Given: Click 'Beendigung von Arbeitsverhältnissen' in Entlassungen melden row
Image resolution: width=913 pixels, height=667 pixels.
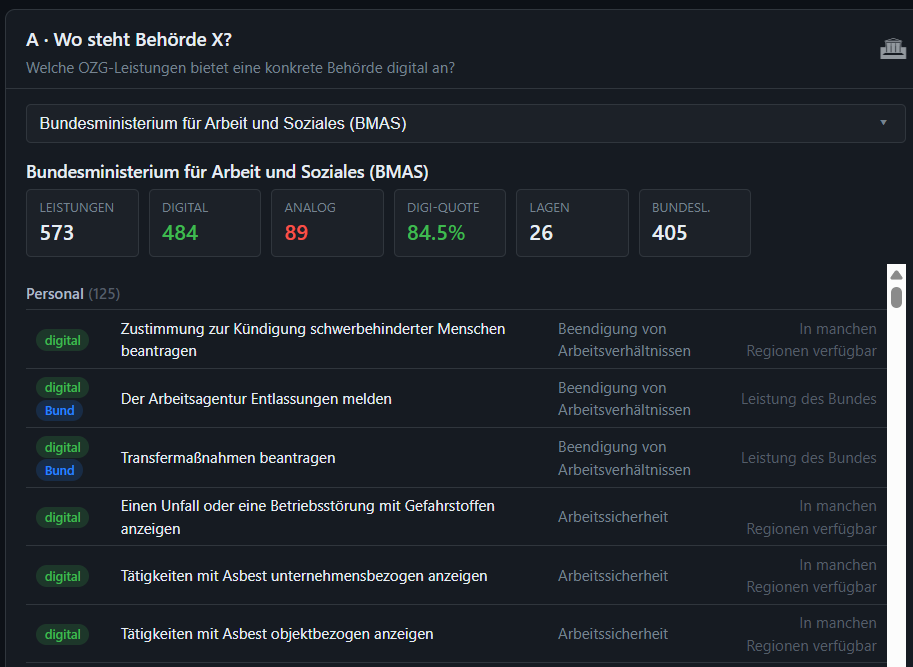Looking at the screenshot, I should click(624, 399).
